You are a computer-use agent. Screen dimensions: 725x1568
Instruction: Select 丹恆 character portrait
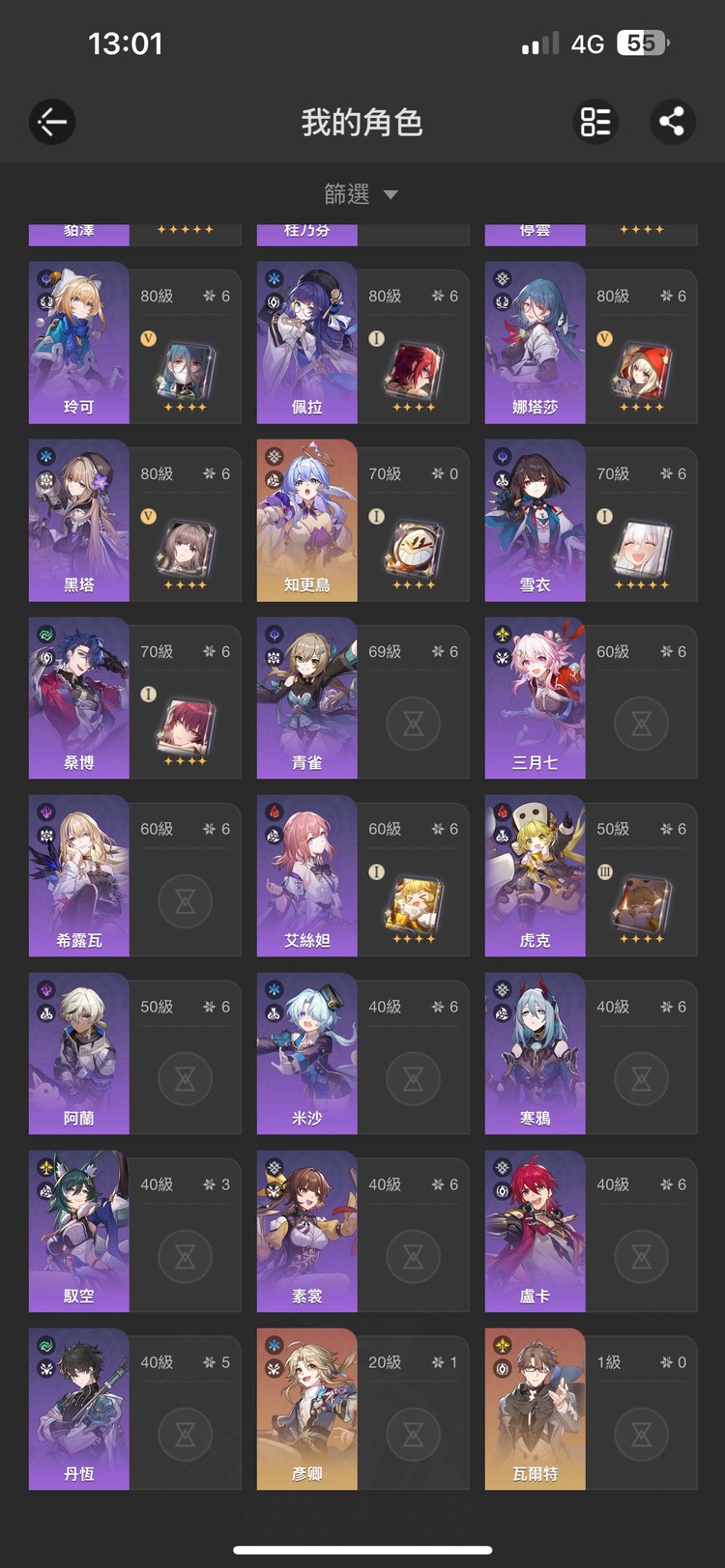pyautogui.click(x=79, y=1410)
